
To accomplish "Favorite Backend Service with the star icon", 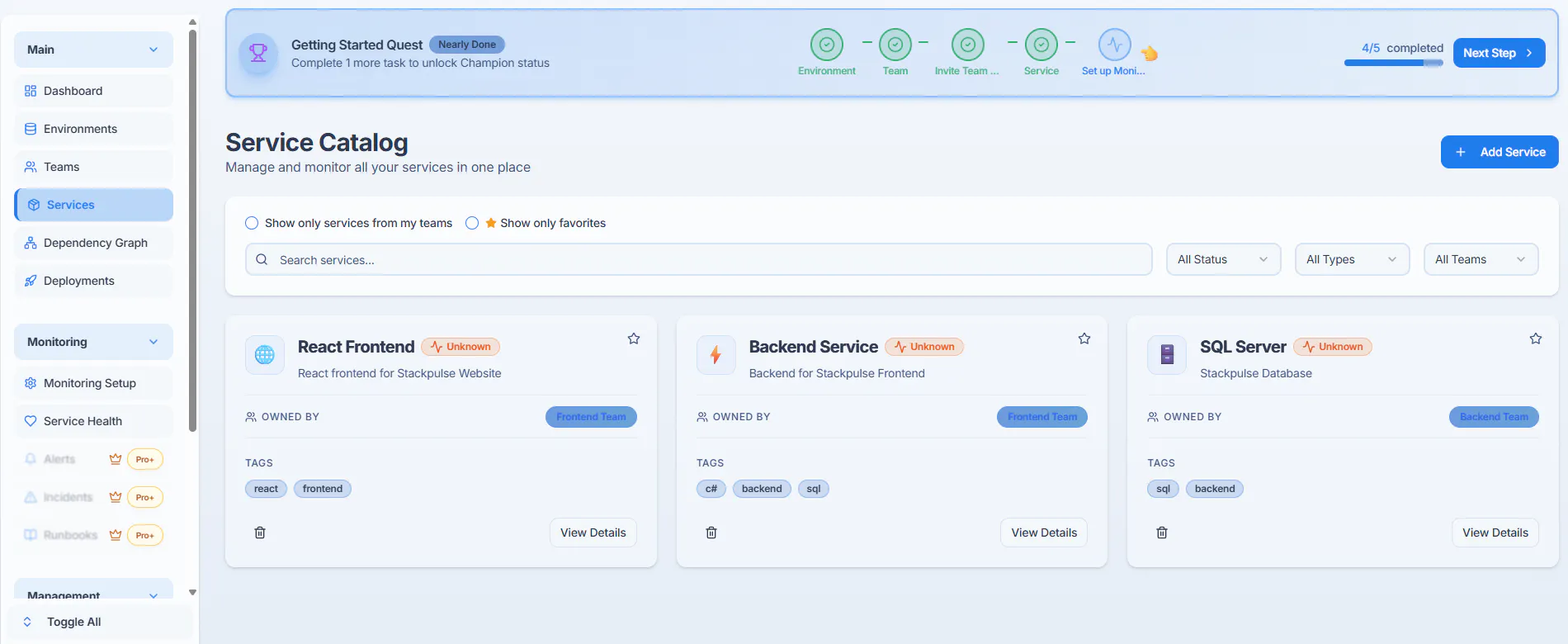I will click(x=1084, y=339).
